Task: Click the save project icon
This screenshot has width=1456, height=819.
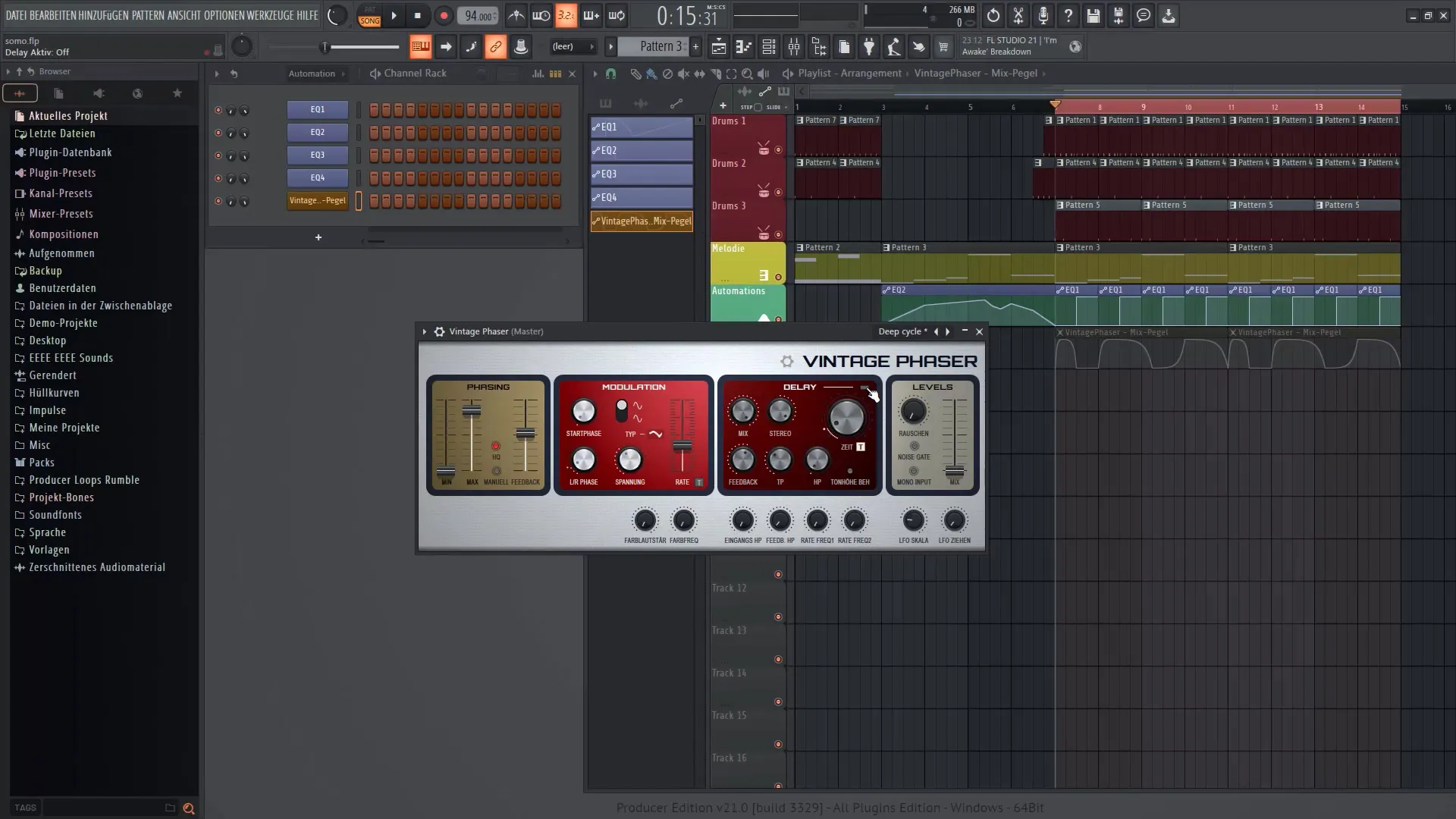Action: tap(1093, 15)
